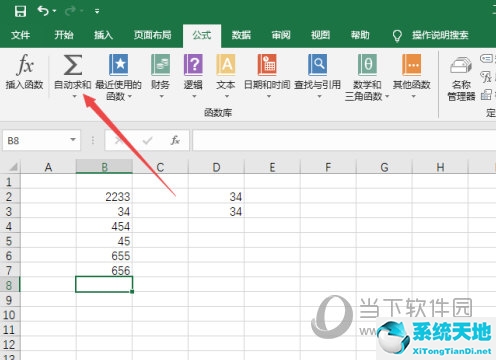Select column A header
Image resolution: width=496 pixels, height=360 pixels.
[x=48, y=167]
